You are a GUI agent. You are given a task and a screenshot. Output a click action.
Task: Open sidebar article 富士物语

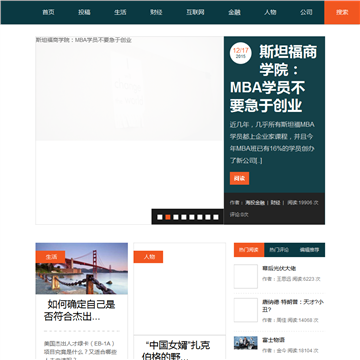pos(273,340)
